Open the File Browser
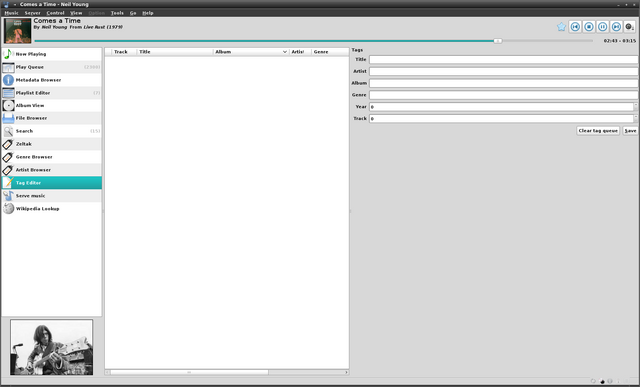 tap(51, 118)
